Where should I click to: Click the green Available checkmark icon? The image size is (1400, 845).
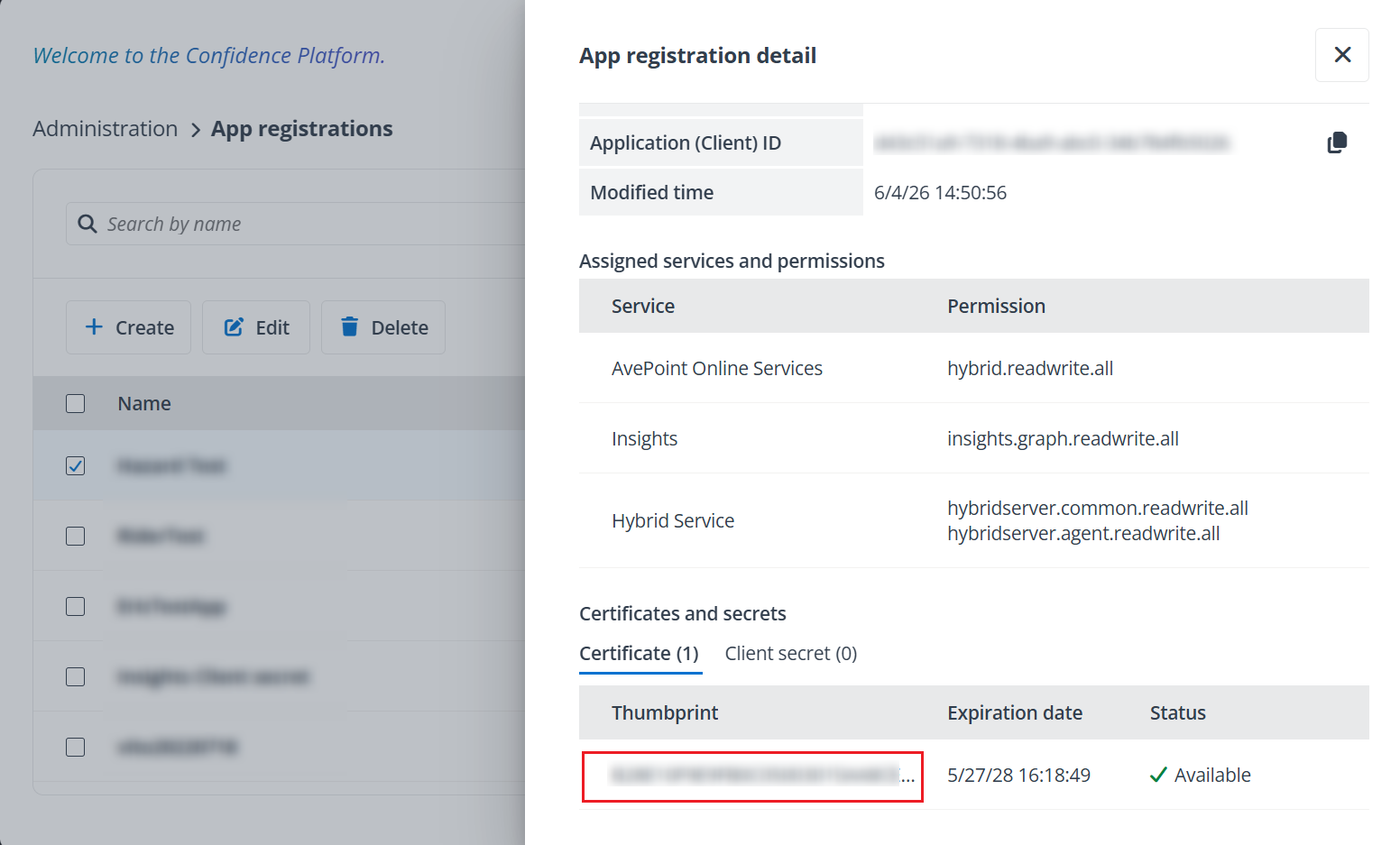[x=1159, y=775]
